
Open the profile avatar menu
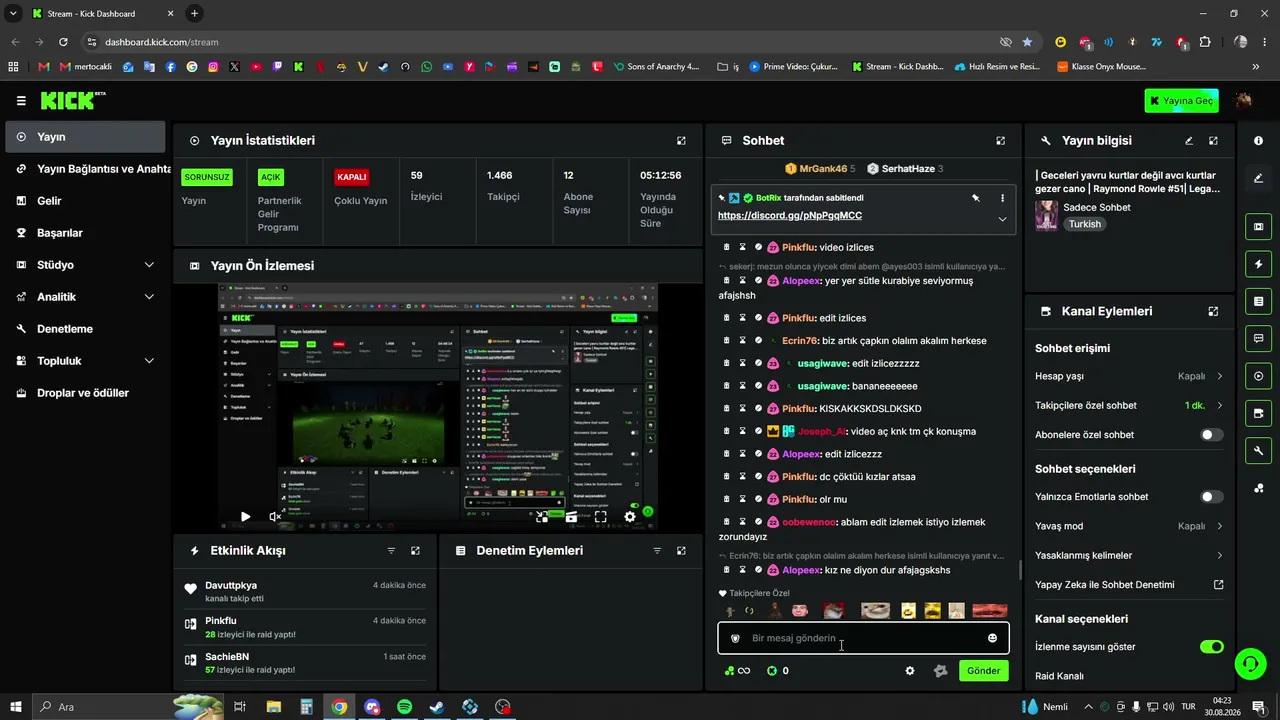point(1244,101)
